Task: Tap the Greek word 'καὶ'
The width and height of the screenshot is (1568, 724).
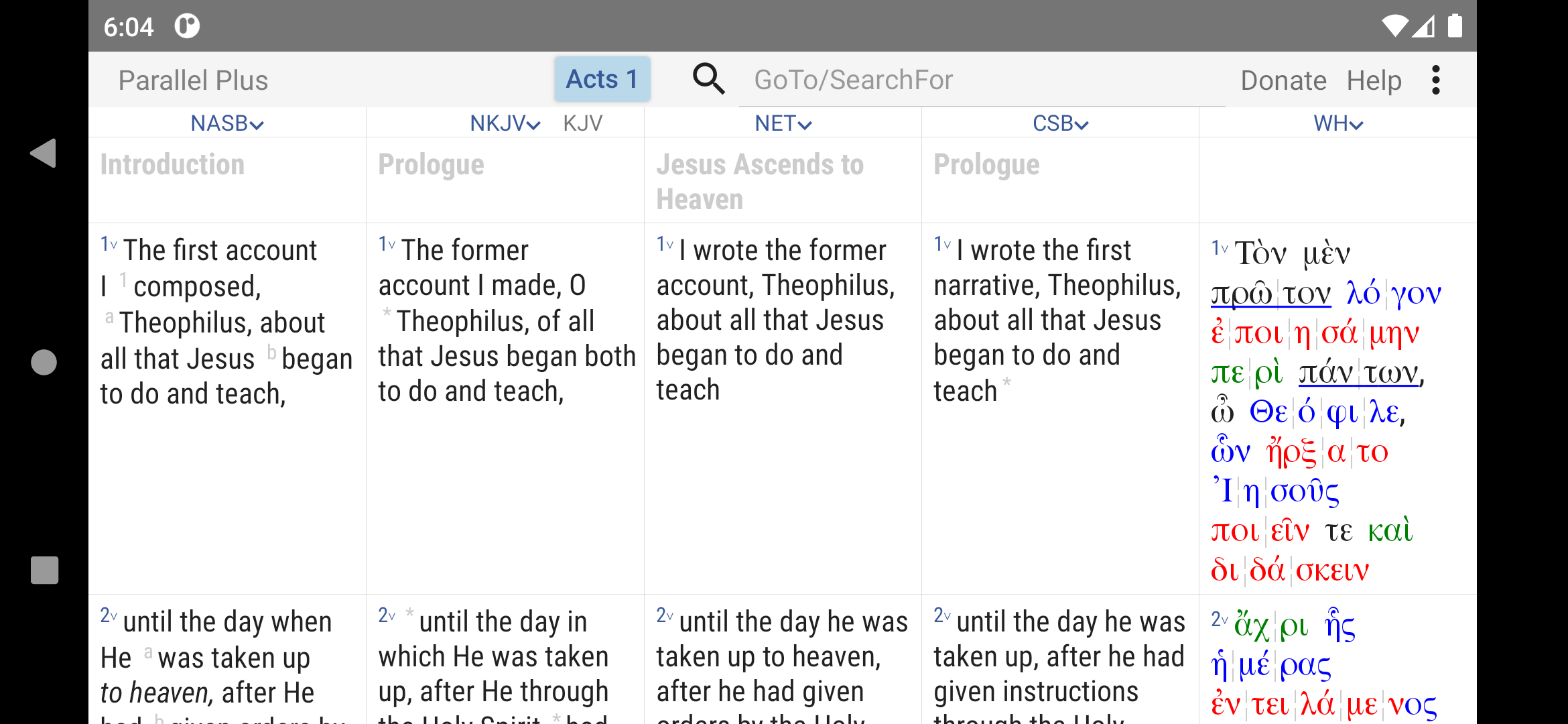Action: coord(1390,531)
